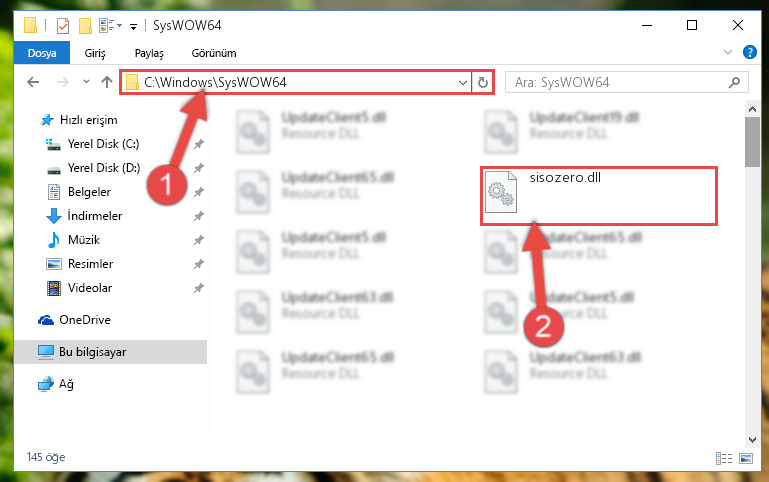
Task: Unpin Yerel Disk (C:) using its pin icon
Action: tap(199, 144)
